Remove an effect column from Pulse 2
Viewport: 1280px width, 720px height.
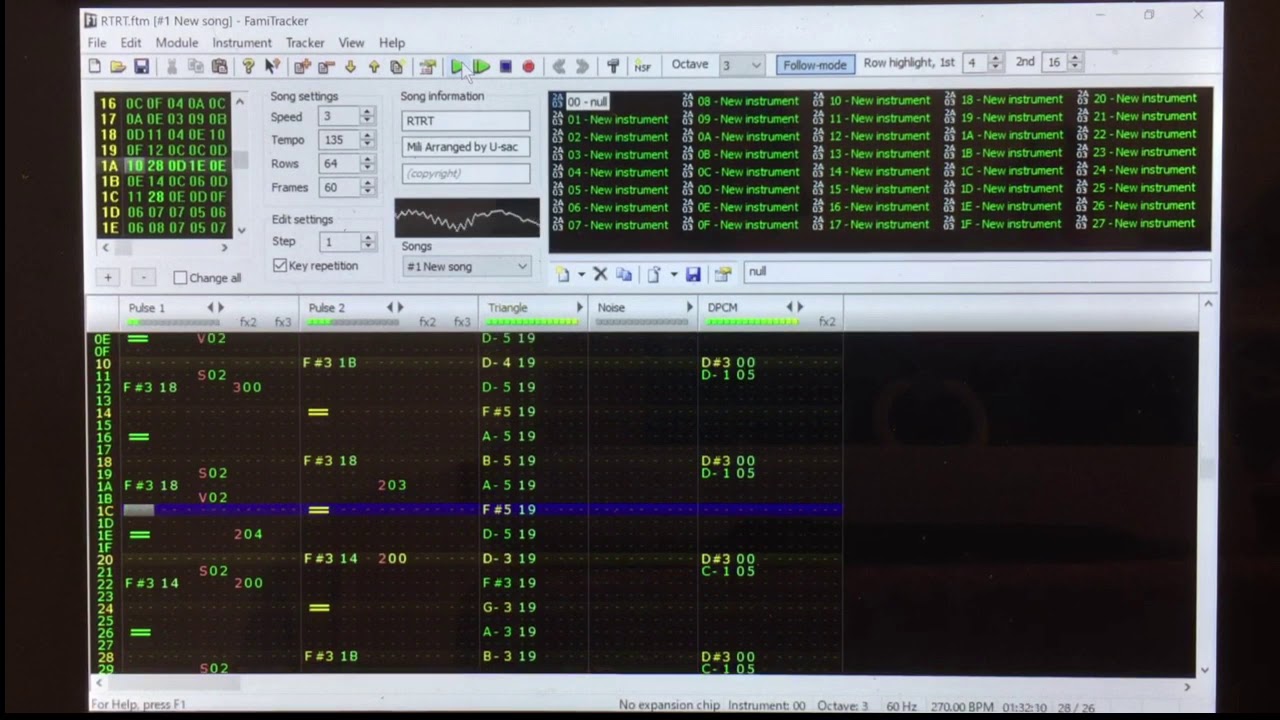pyautogui.click(x=390, y=308)
